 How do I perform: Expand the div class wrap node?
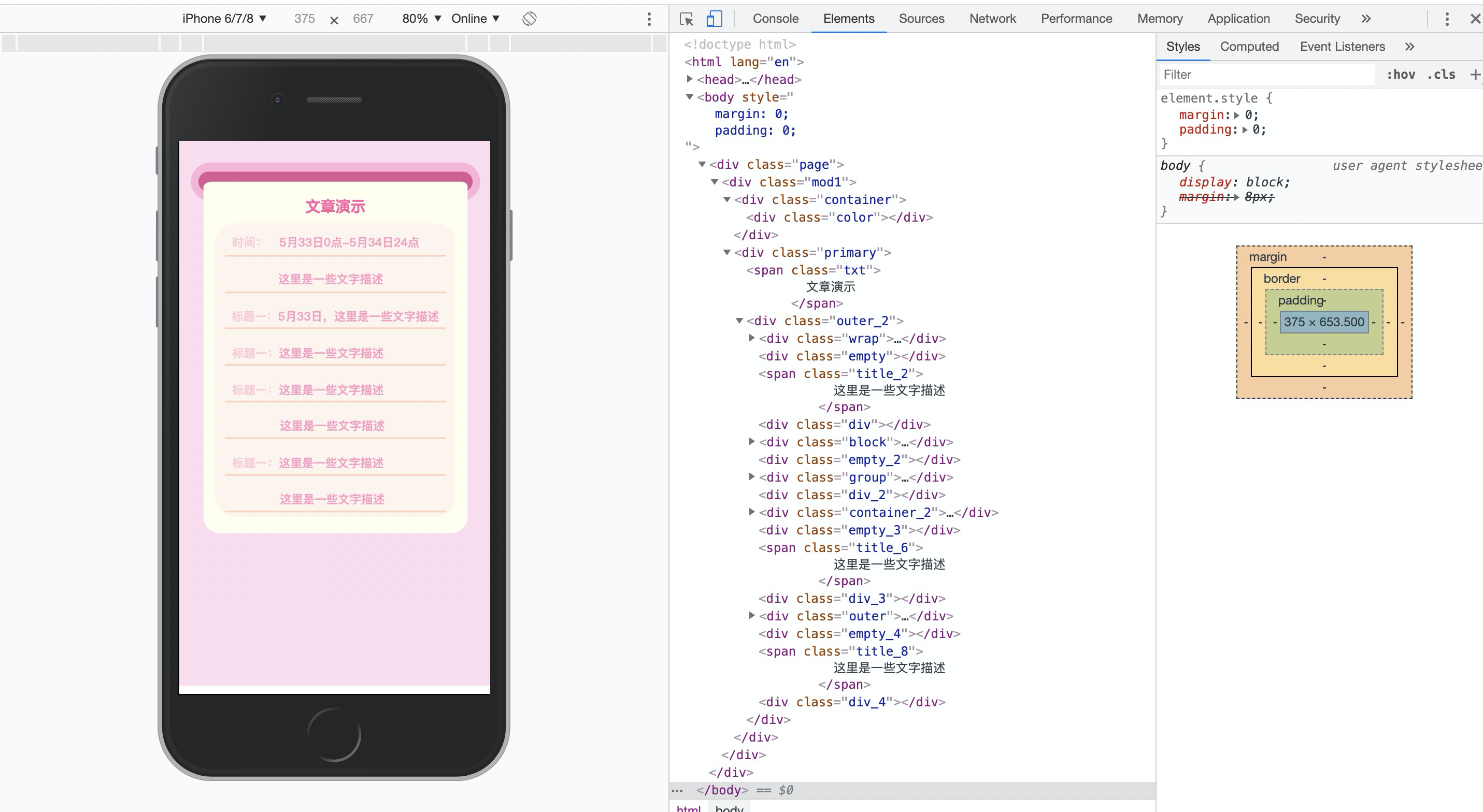pos(752,338)
